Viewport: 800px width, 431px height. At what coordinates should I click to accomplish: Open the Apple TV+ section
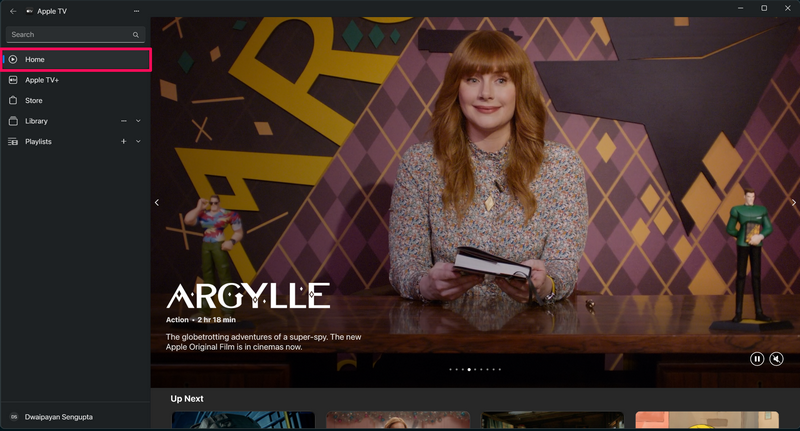(76, 80)
